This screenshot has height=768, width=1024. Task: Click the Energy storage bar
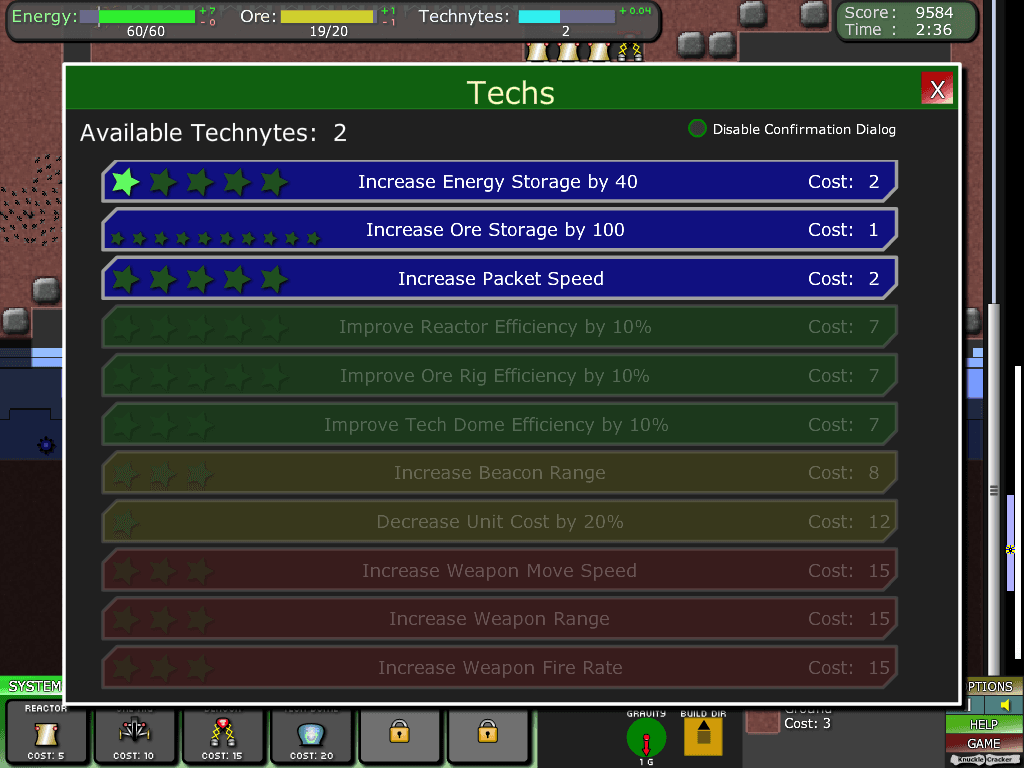click(x=138, y=16)
